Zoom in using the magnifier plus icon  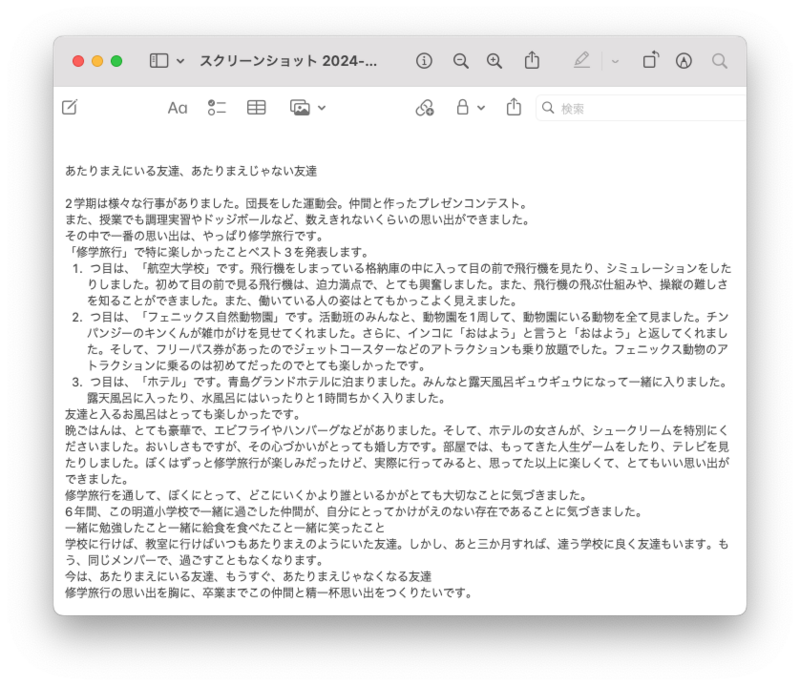[x=494, y=61]
